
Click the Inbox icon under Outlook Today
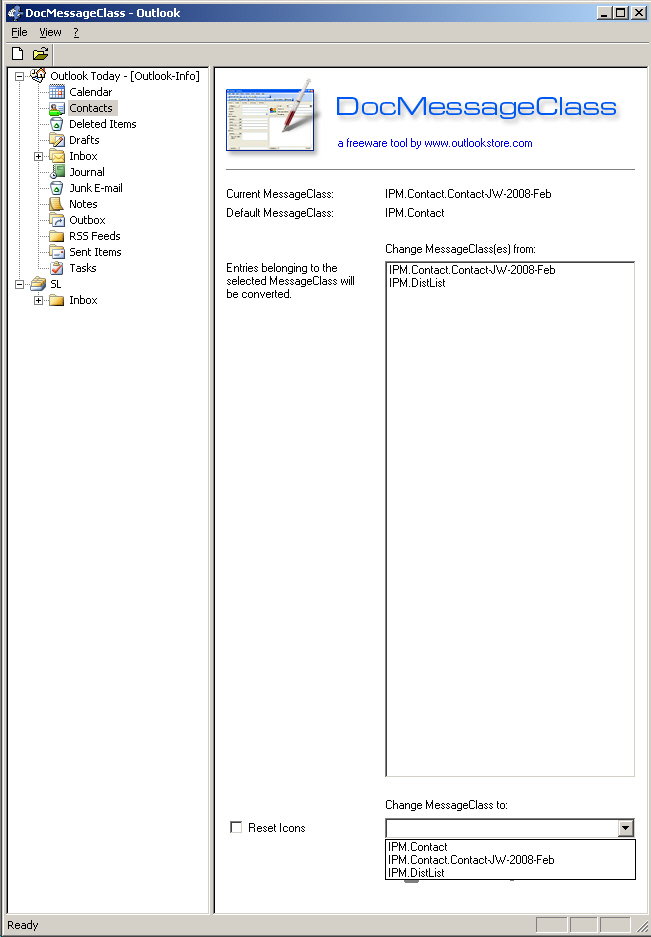coord(57,156)
